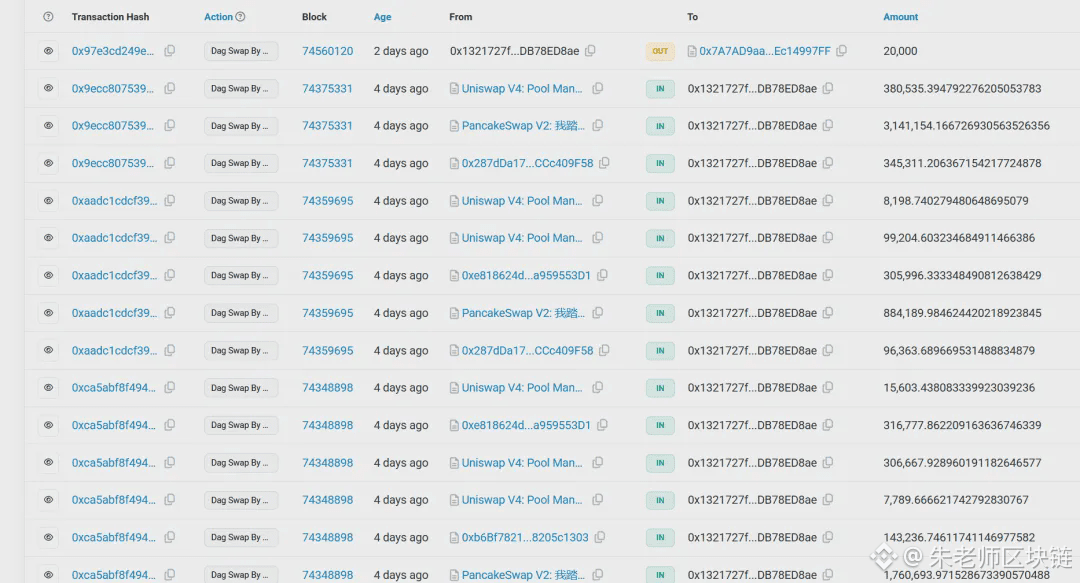1080x583 pixels.
Task: Copy To address 0x7A7AD9aa...Ec14997FF
Action: point(842,50)
